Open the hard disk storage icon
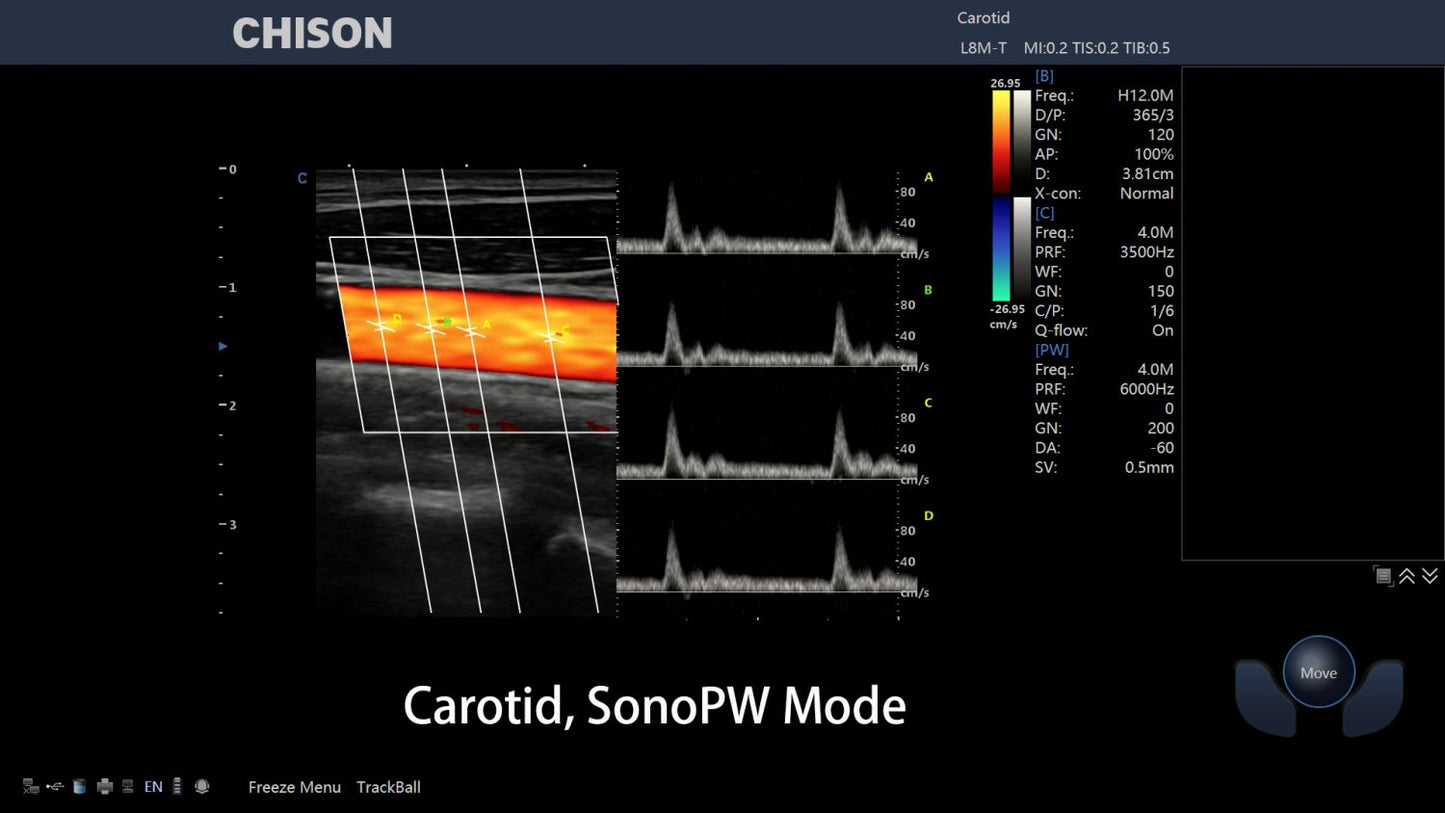Image resolution: width=1445 pixels, height=813 pixels. 80,787
